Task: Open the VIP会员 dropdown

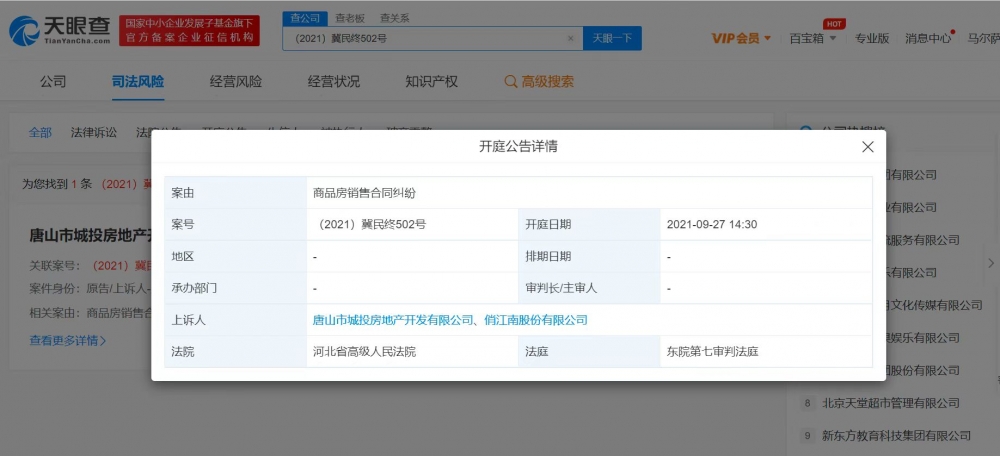Action: (x=741, y=38)
